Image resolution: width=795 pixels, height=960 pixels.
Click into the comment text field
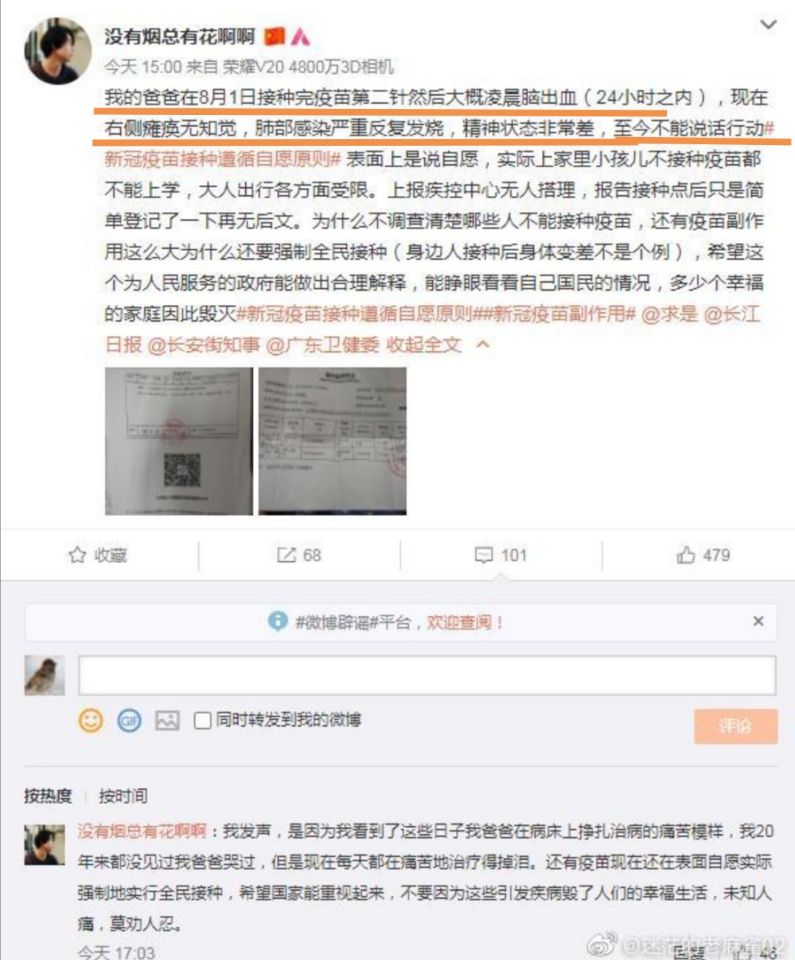click(427, 675)
